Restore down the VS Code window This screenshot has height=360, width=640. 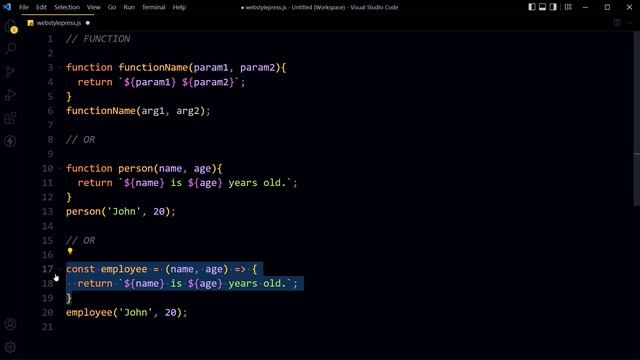click(x=607, y=7)
